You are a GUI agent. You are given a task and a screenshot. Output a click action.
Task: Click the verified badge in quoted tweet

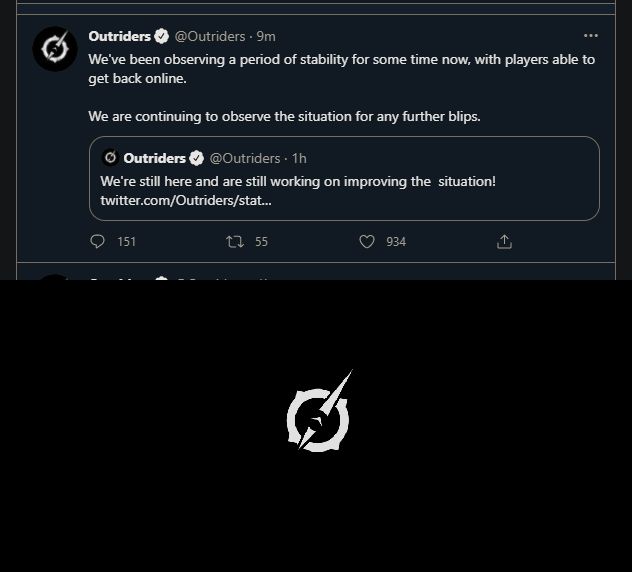coord(196,158)
